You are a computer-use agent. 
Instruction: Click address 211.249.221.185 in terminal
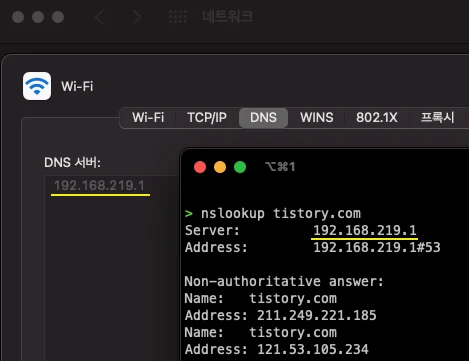click(317, 315)
